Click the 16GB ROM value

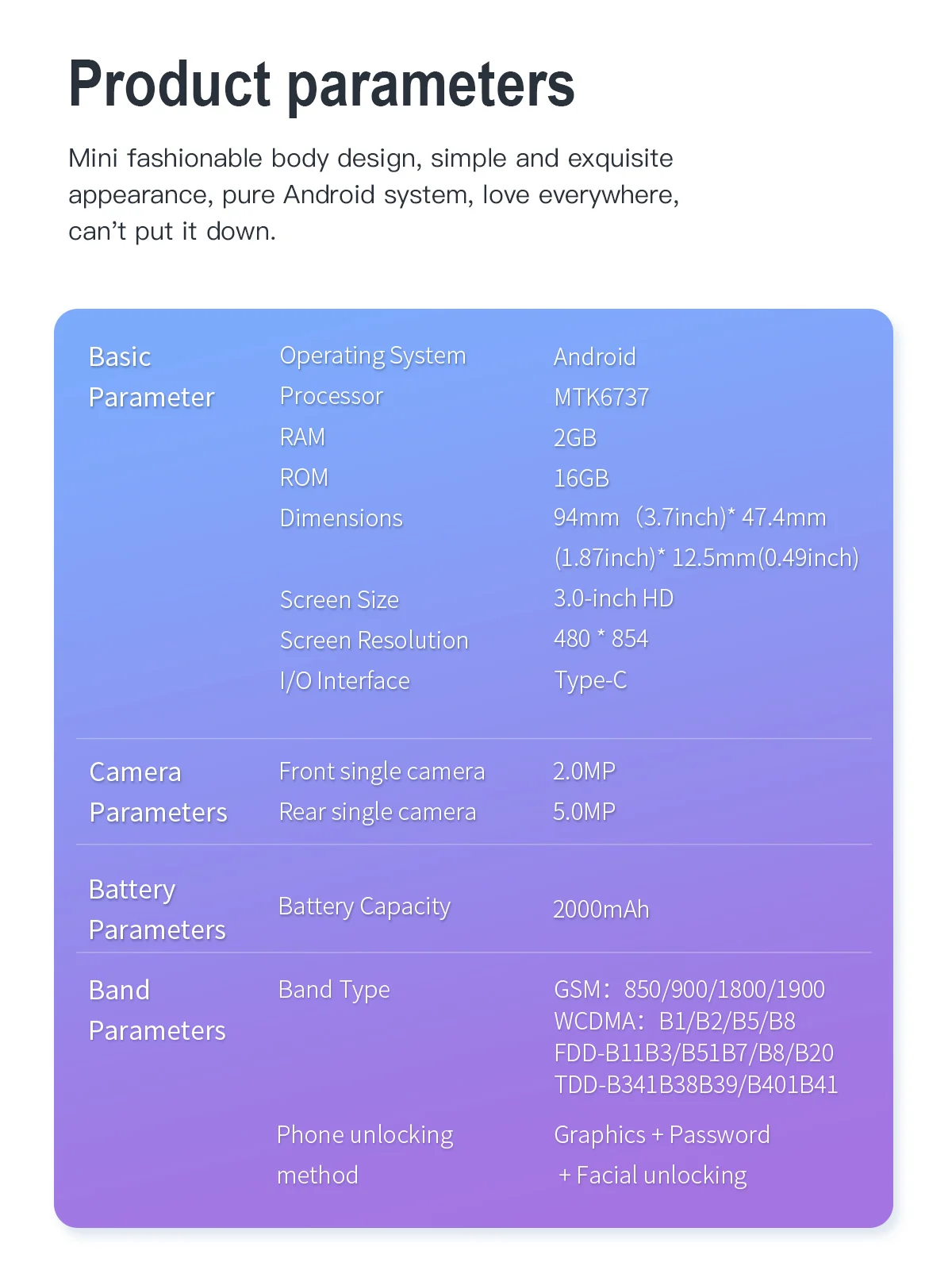tap(582, 478)
